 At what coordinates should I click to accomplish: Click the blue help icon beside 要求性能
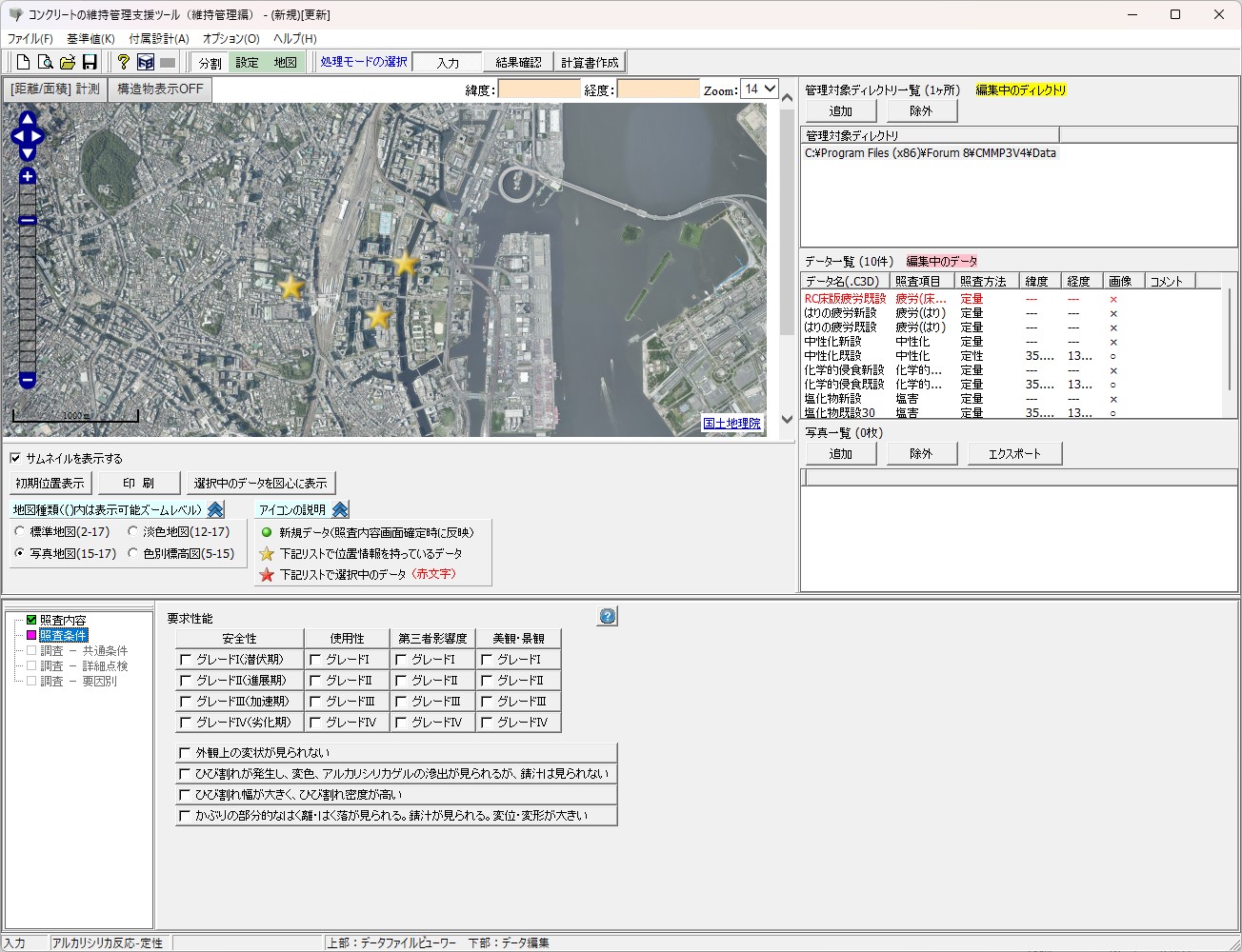point(607,617)
